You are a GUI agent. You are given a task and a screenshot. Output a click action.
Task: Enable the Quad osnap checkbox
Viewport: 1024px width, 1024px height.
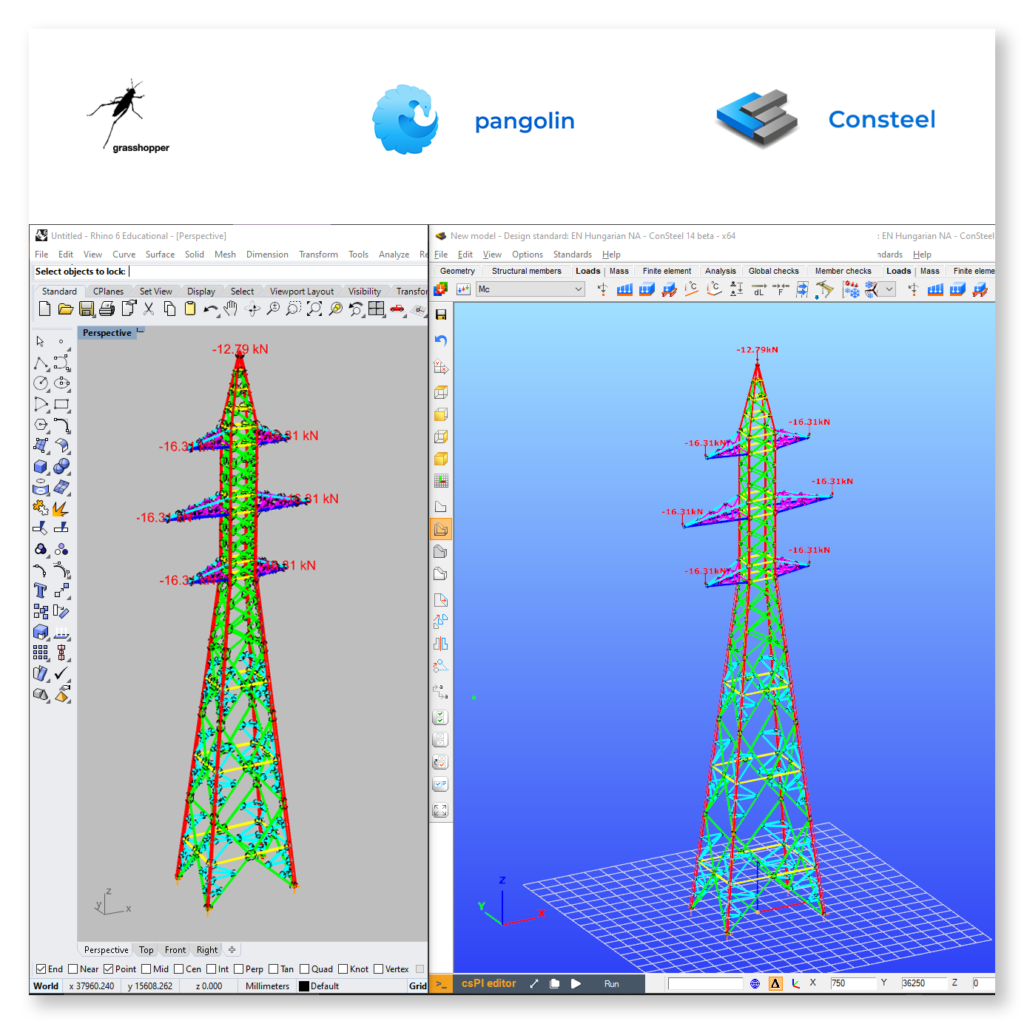point(304,969)
